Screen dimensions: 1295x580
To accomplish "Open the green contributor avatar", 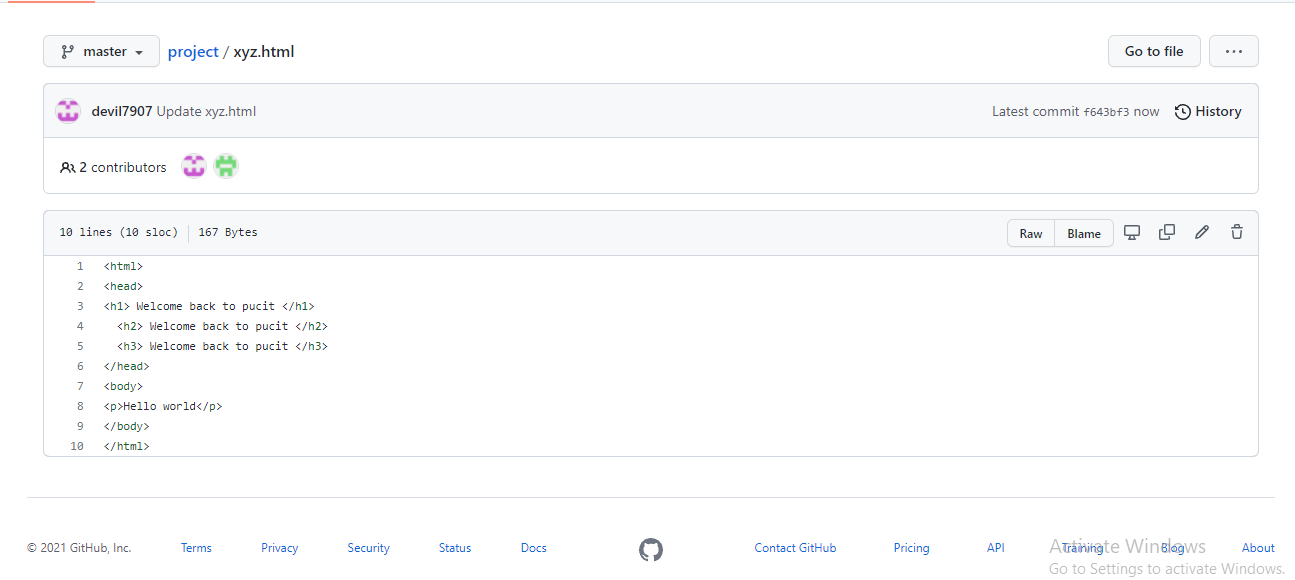I will (x=226, y=167).
